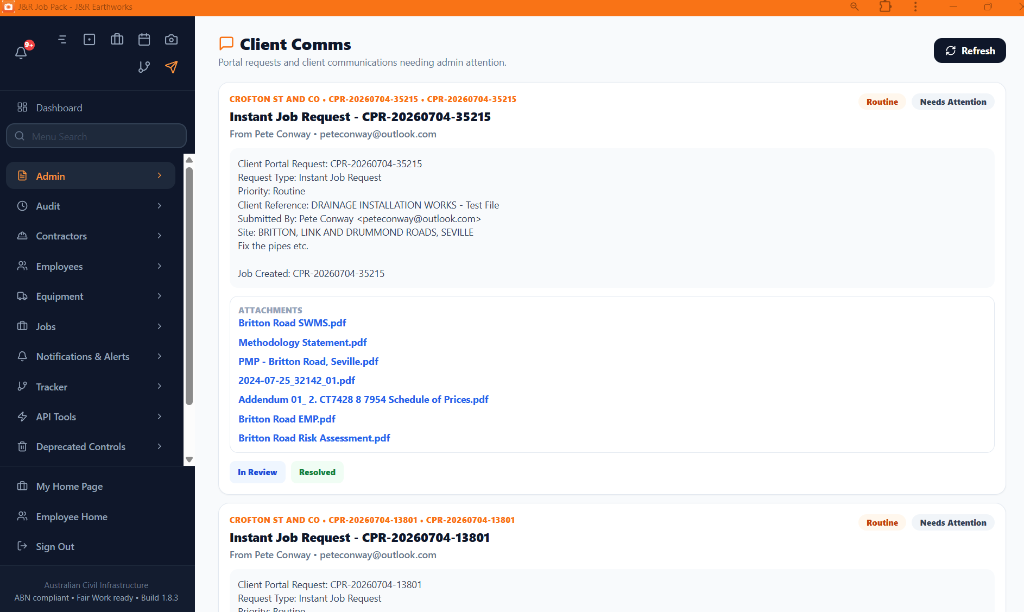Mark CPR-20260704-35215 request as In Review
Image resolution: width=1024 pixels, height=612 pixels.
[x=257, y=472]
